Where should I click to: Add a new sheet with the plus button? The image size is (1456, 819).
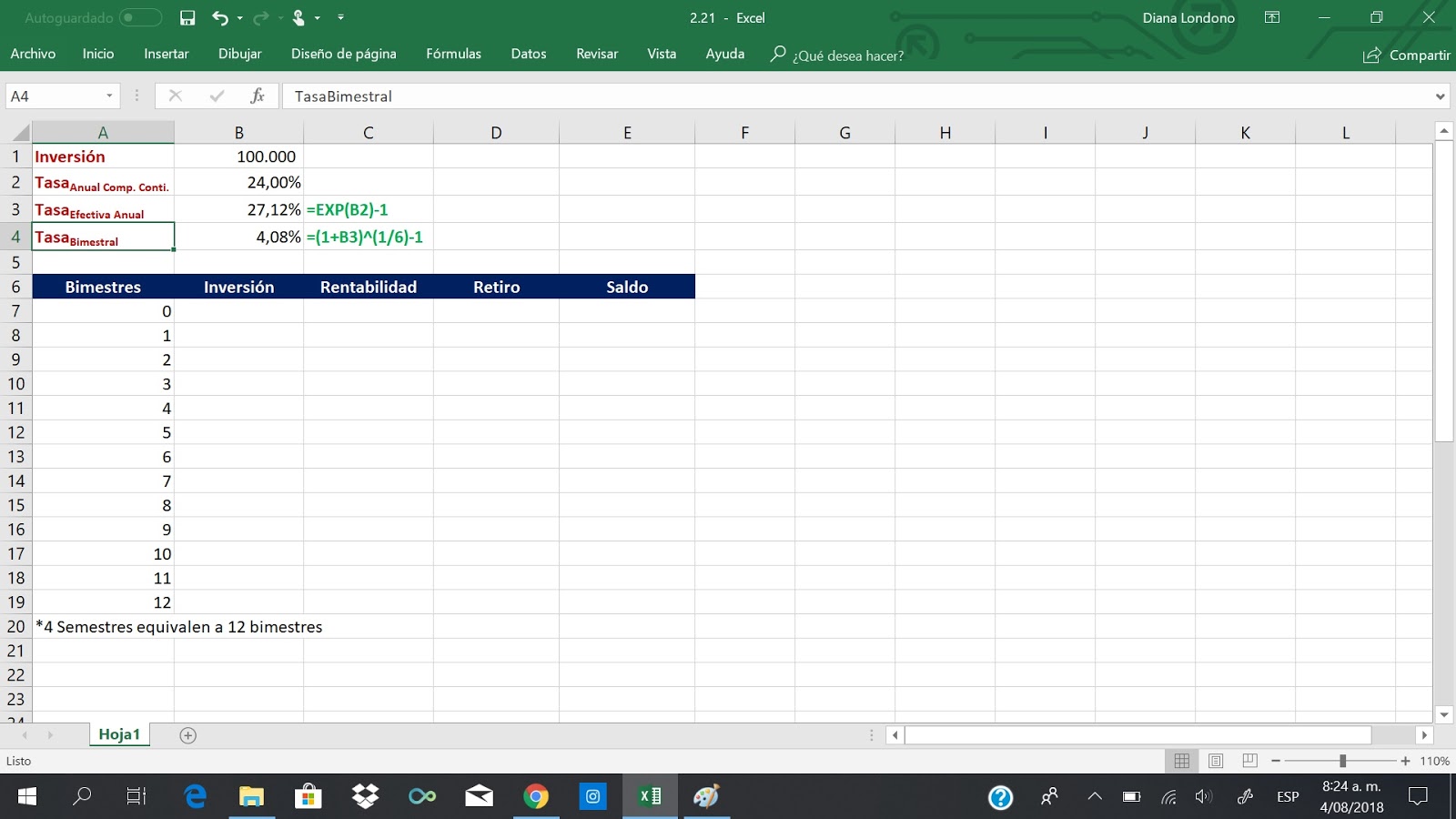click(x=187, y=734)
